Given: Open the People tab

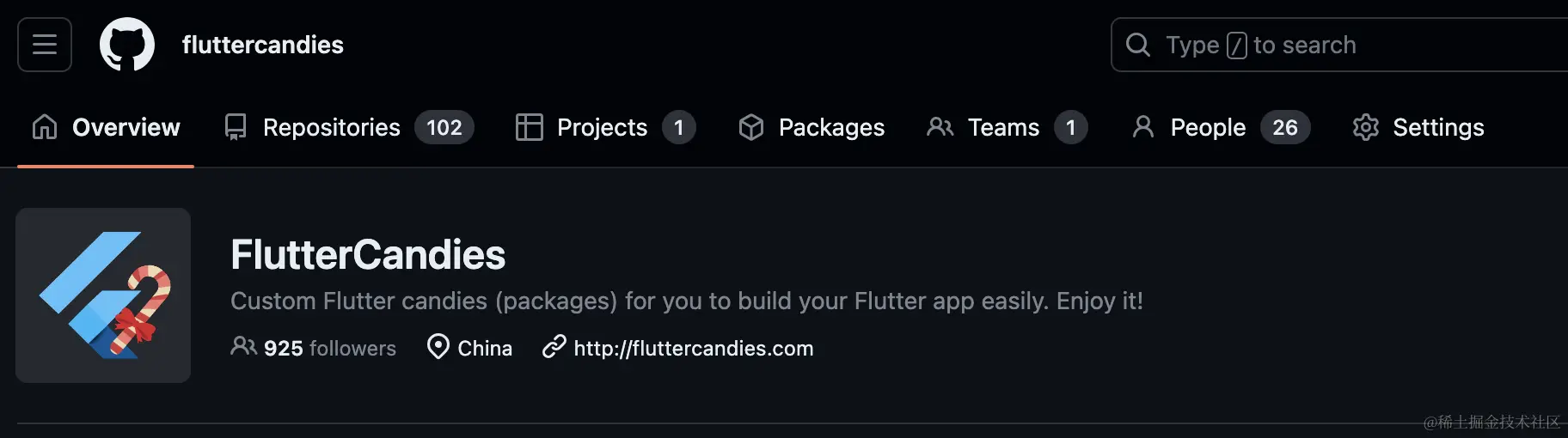Looking at the screenshot, I should tap(1221, 127).
